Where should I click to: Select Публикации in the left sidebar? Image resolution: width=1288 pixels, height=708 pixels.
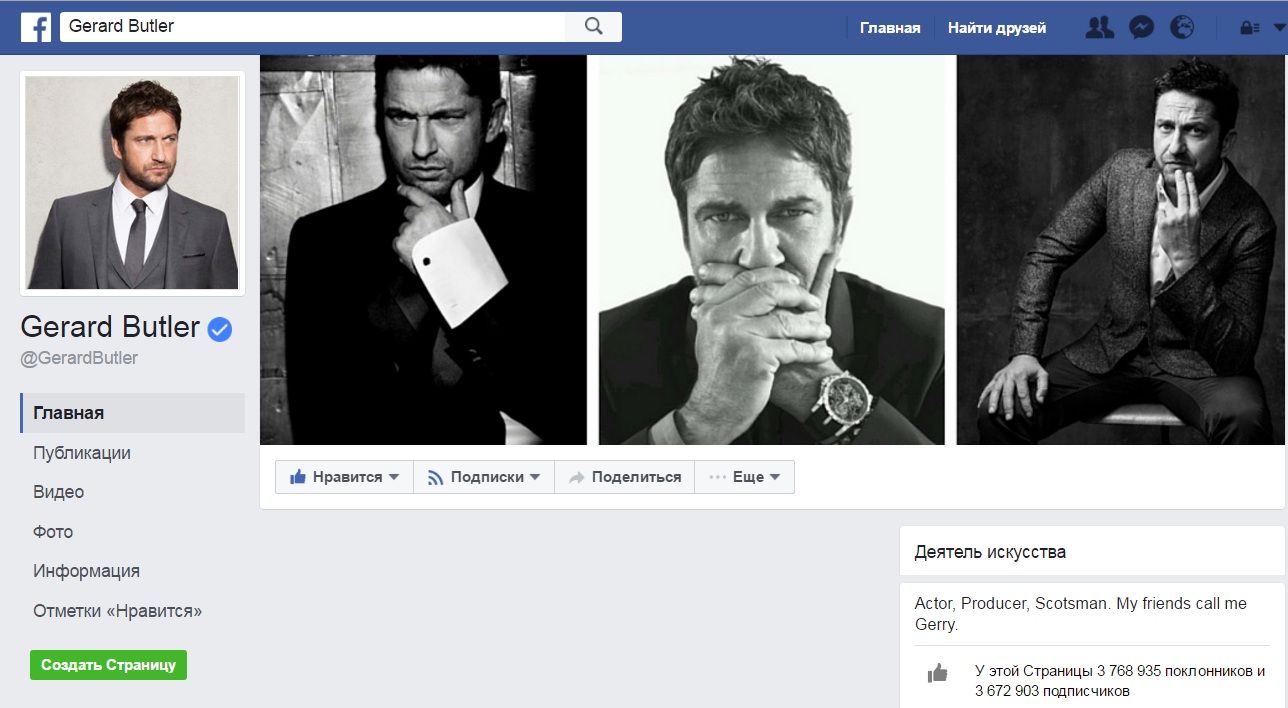coord(82,453)
